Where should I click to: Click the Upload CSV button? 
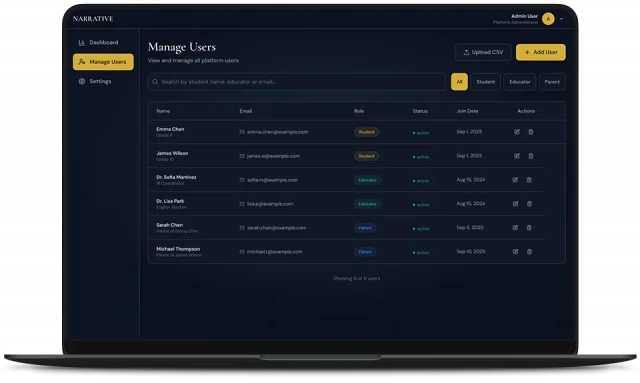click(483, 52)
